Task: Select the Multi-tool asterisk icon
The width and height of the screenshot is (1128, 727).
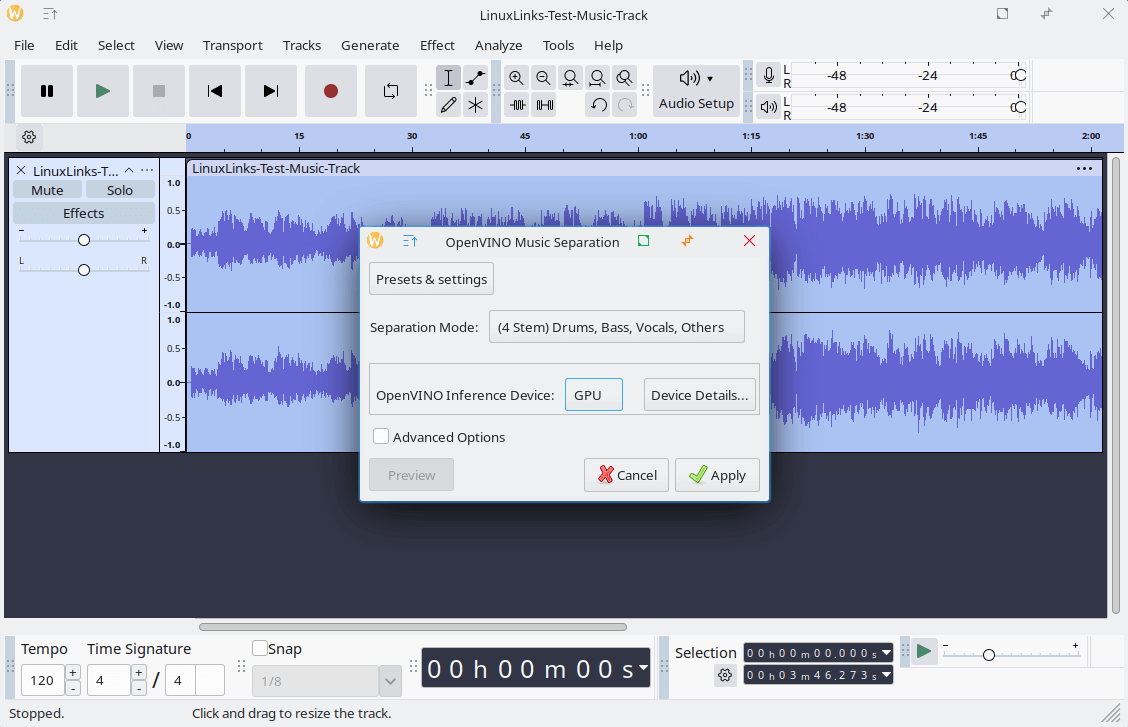Action: coord(476,105)
